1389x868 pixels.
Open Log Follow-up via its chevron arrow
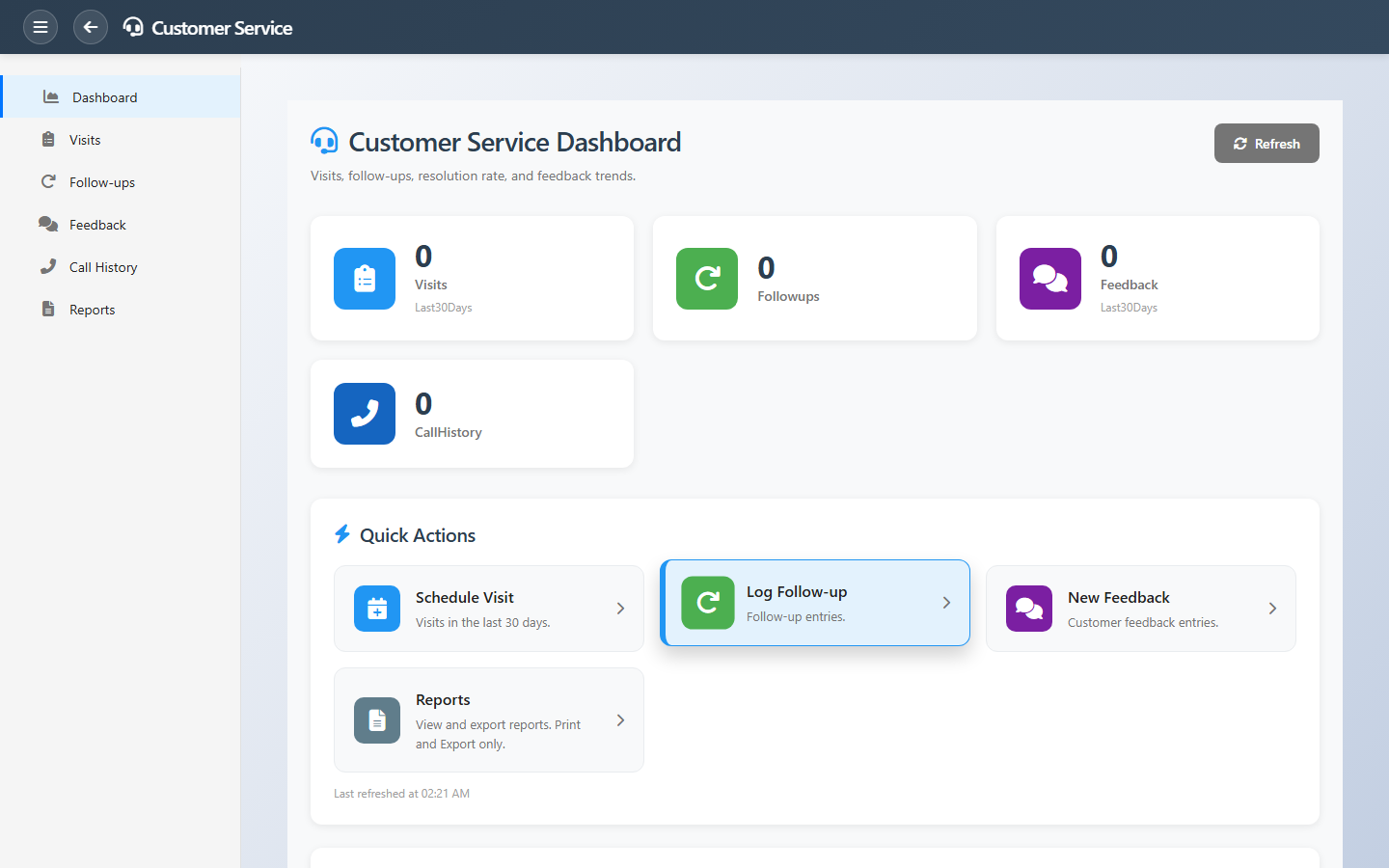click(x=946, y=603)
